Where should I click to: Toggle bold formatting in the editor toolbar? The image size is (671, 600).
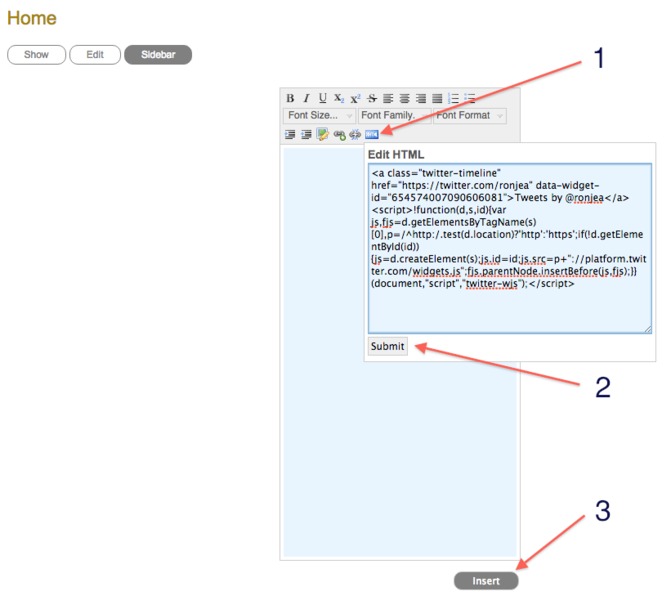click(290, 98)
